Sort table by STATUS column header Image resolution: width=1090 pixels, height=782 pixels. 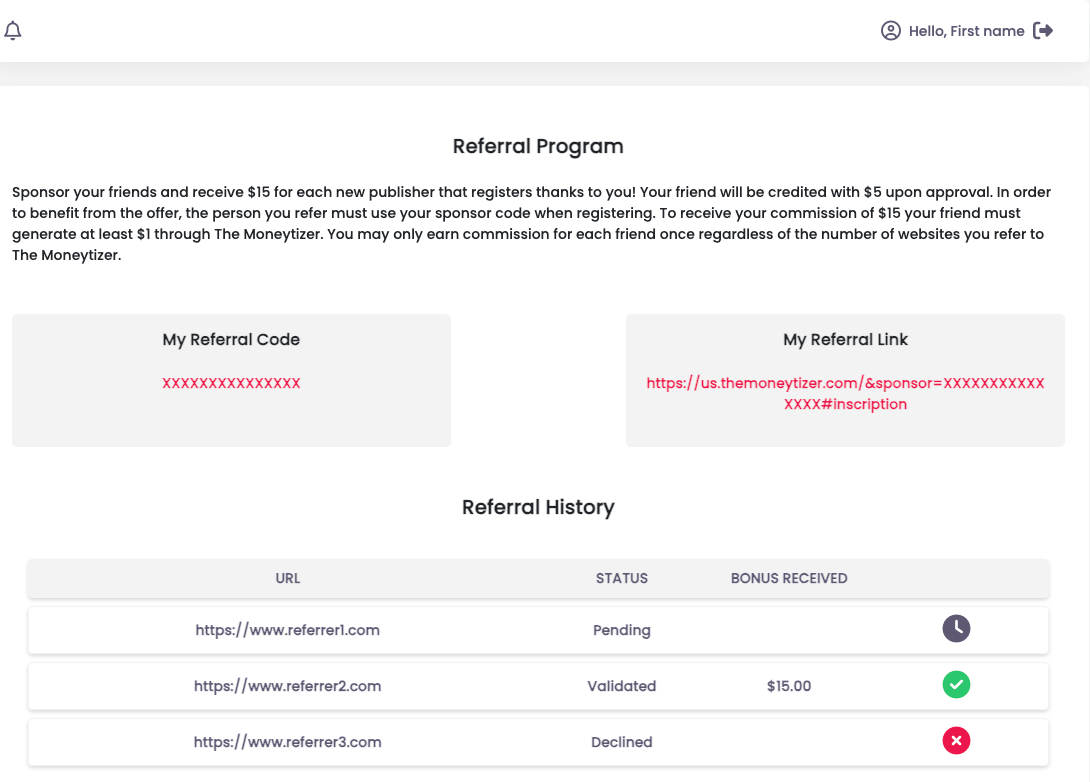click(621, 578)
